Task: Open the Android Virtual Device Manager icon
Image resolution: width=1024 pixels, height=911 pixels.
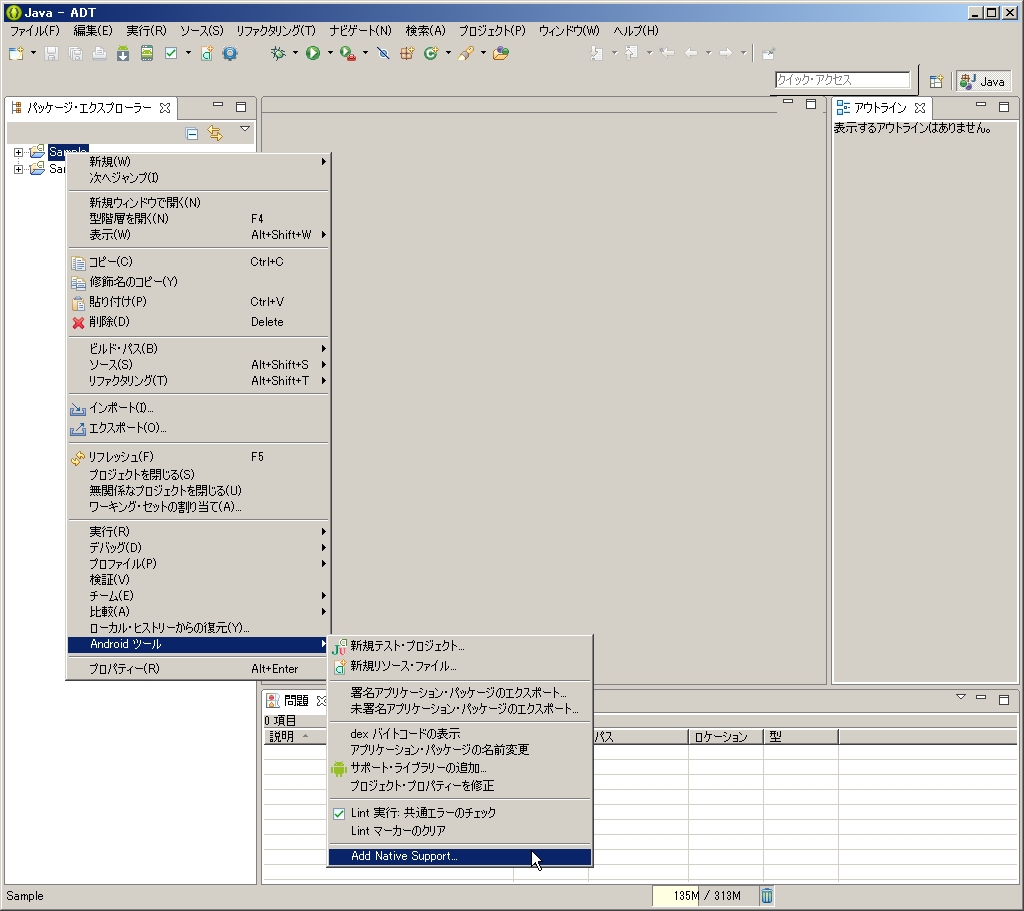Action: [x=147, y=54]
